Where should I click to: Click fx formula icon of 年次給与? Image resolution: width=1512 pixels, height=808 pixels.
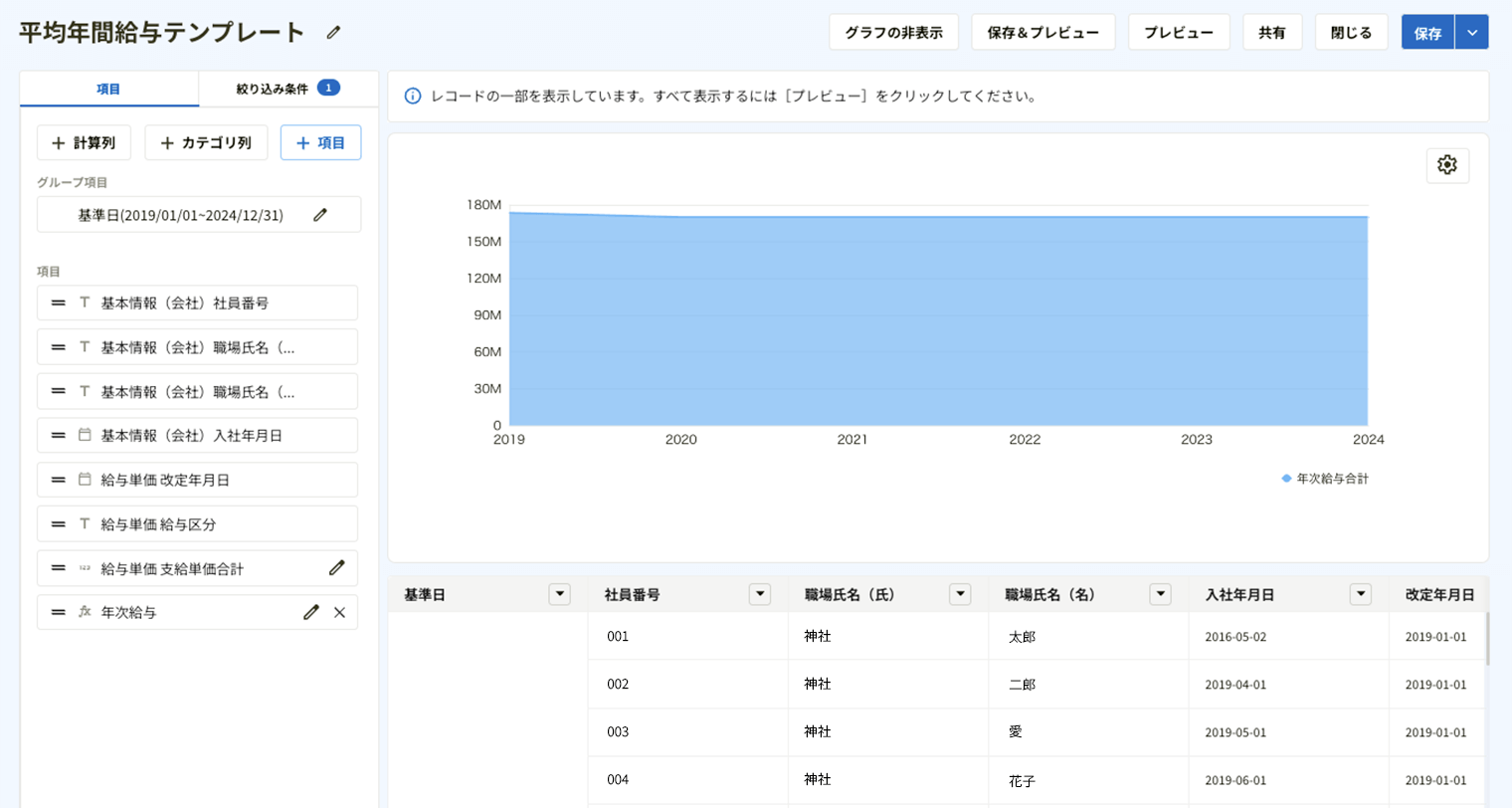pyautogui.click(x=85, y=612)
